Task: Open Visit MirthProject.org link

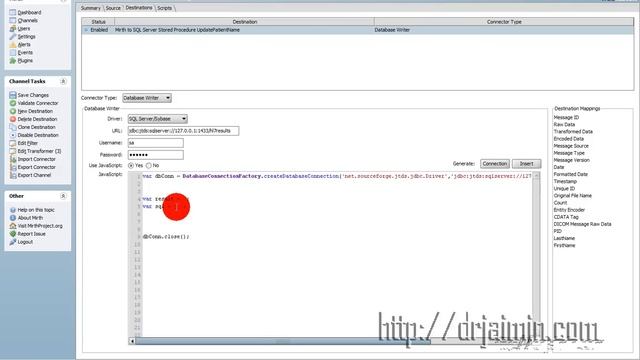Action: [40, 226]
